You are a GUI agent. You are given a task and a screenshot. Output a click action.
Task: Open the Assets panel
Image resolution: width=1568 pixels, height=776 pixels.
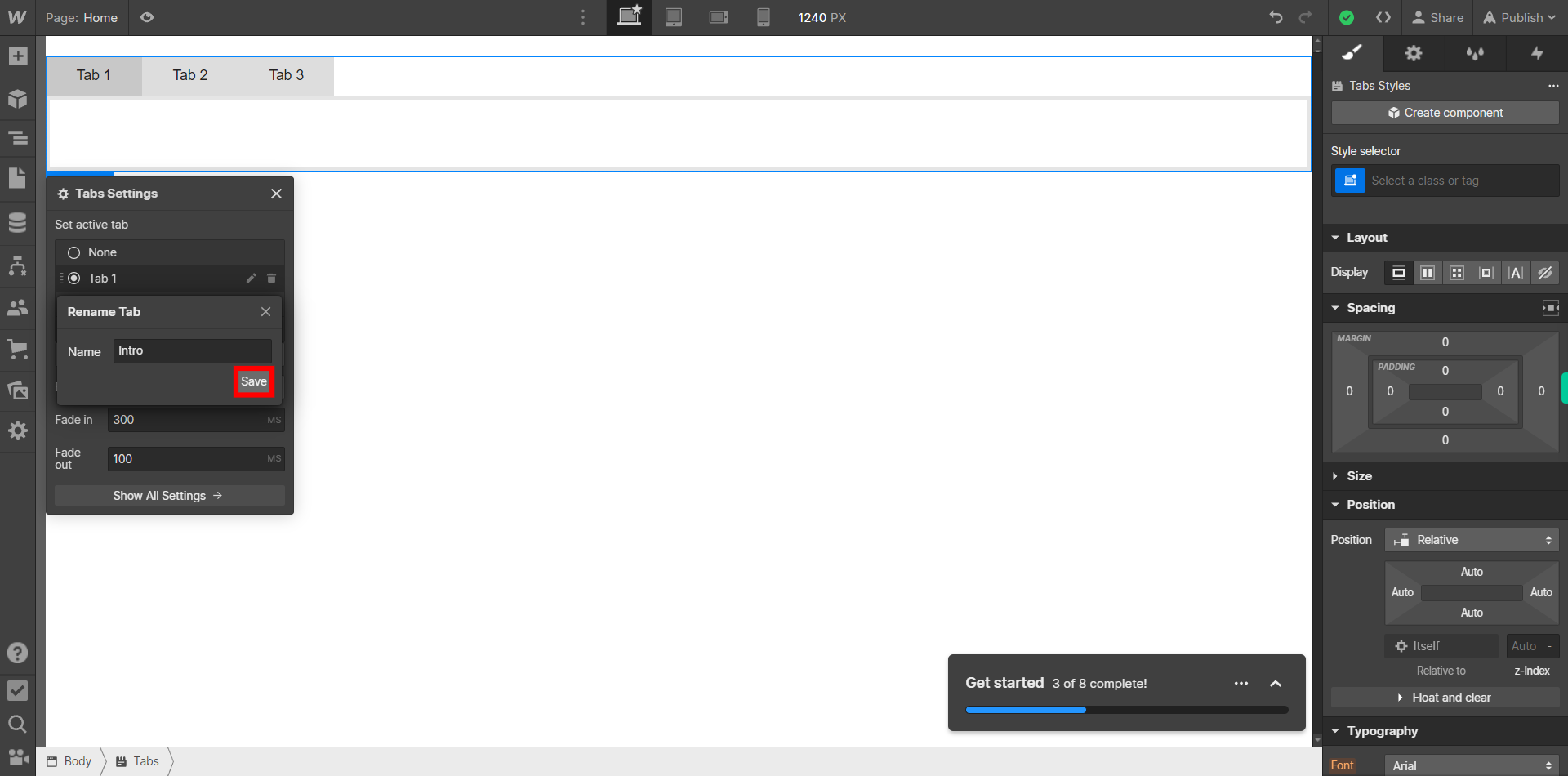[18, 390]
